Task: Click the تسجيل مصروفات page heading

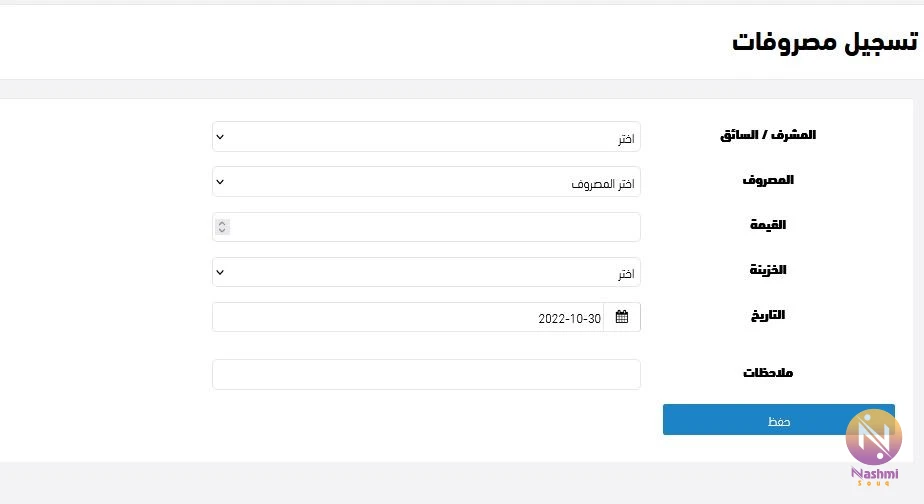Action: [x=825, y=42]
